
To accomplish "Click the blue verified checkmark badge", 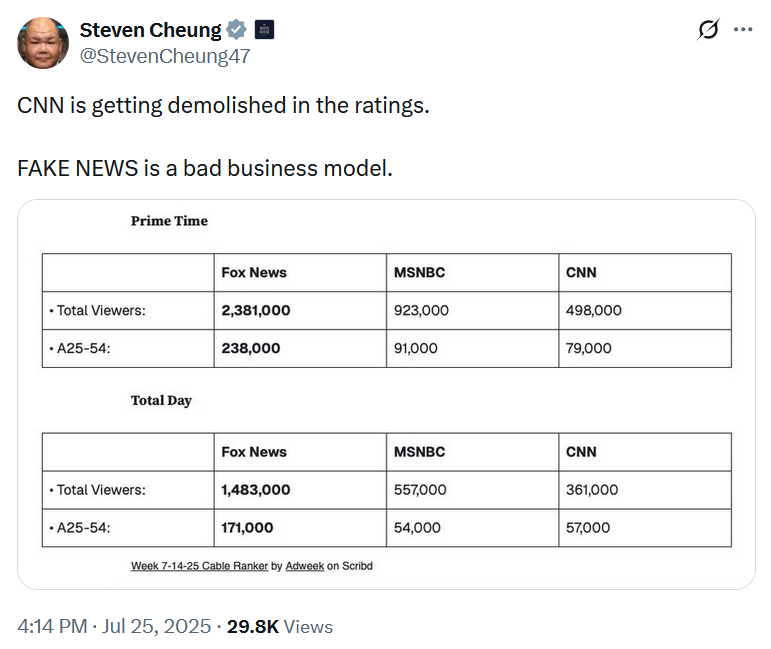I will coord(237,30).
